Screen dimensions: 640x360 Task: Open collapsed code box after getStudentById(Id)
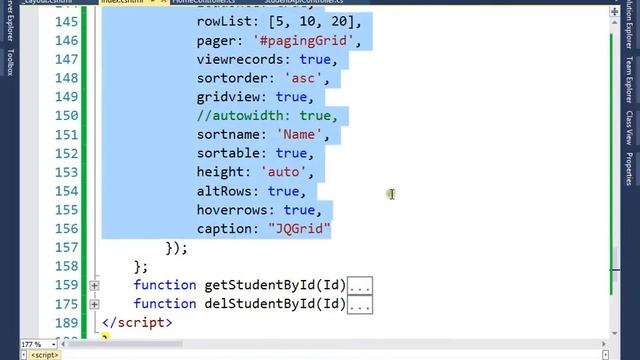tap(360, 285)
